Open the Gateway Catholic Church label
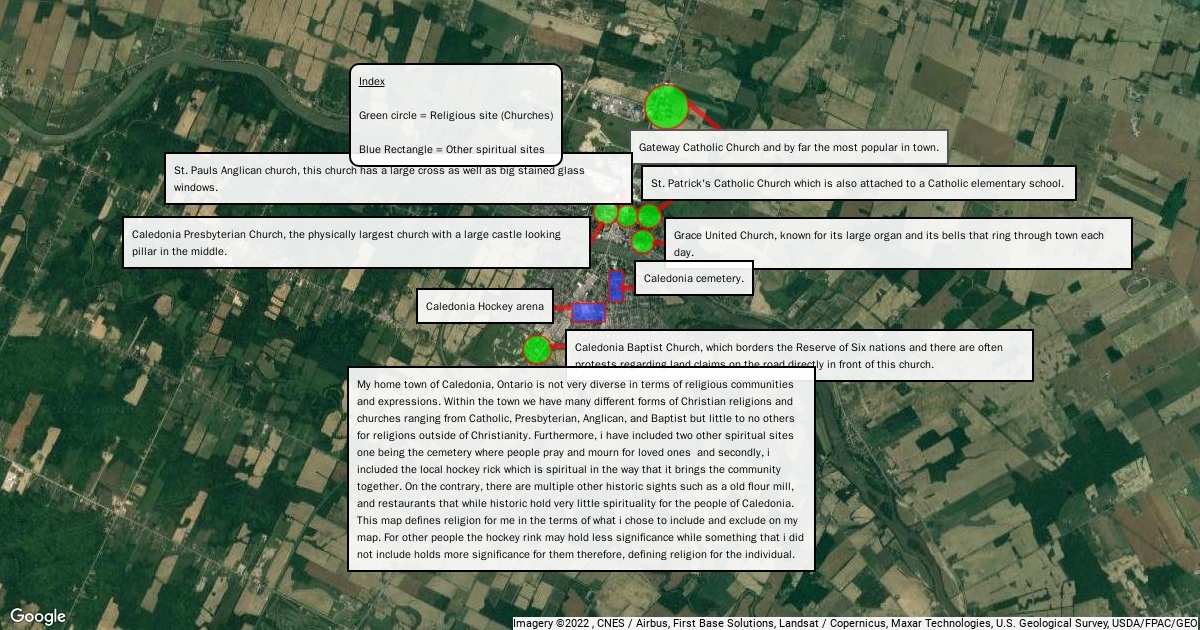This screenshot has width=1200, height=630. click(x=788, y=147)
